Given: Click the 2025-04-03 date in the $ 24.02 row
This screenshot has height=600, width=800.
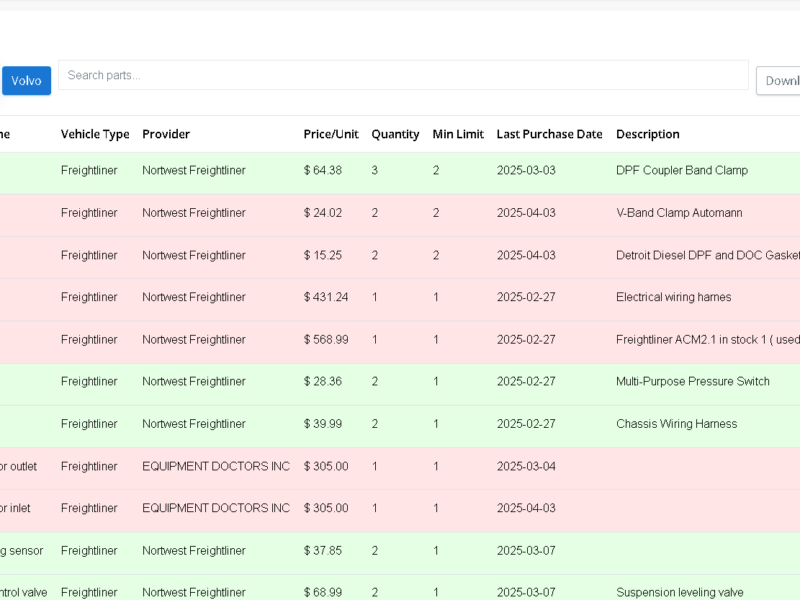Looking at the screenshot, I should pyautogui.click(x=526, y=213).
